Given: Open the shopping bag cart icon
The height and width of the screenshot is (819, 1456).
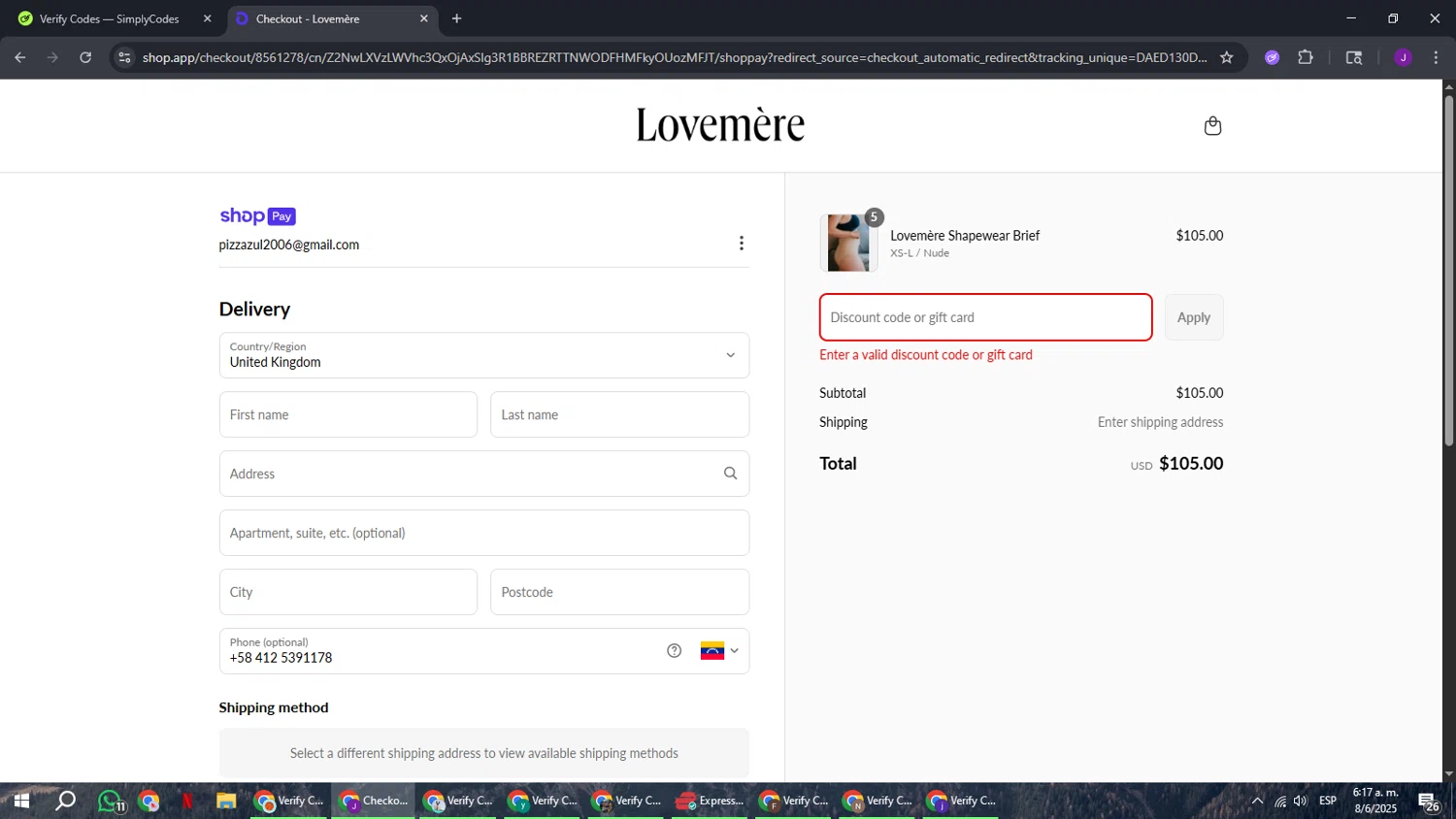Looking at the screenshot, I should click(1212, 126).
